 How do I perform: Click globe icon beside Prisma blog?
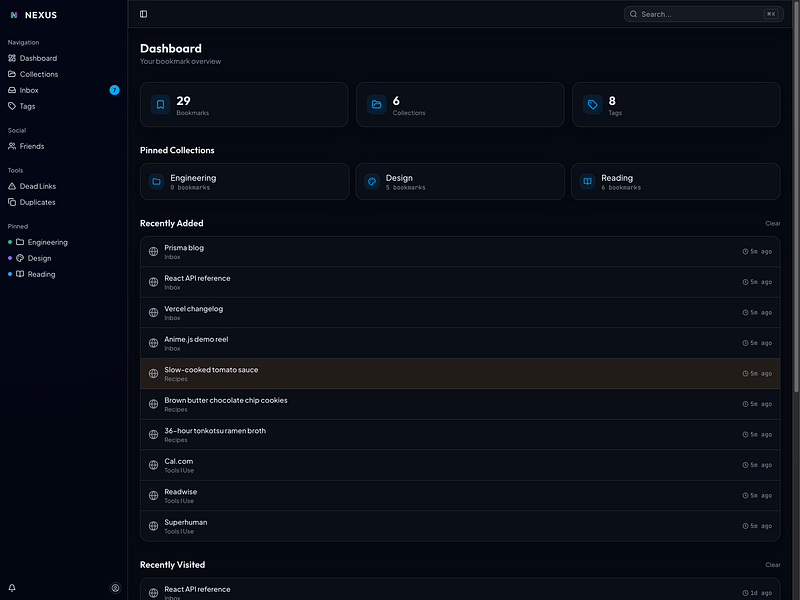tap(153, 252)
